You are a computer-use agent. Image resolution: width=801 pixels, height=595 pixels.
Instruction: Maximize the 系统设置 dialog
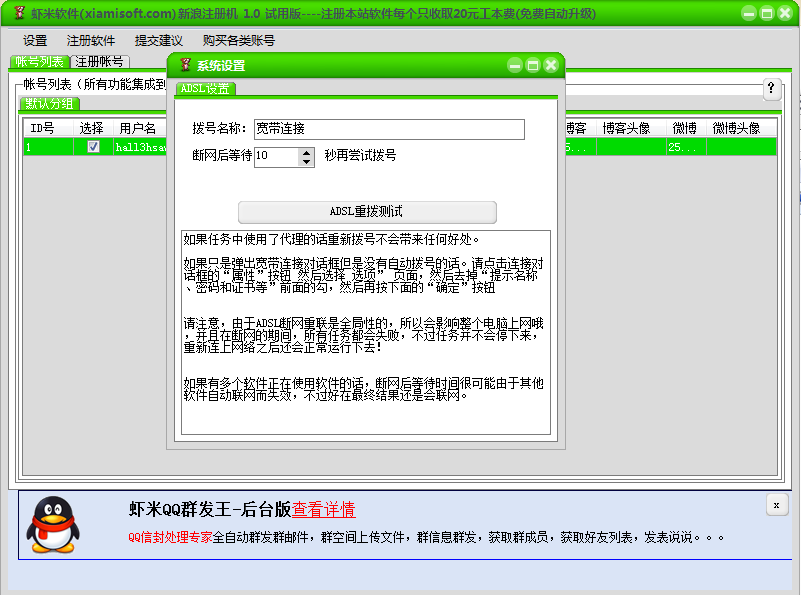531,64
